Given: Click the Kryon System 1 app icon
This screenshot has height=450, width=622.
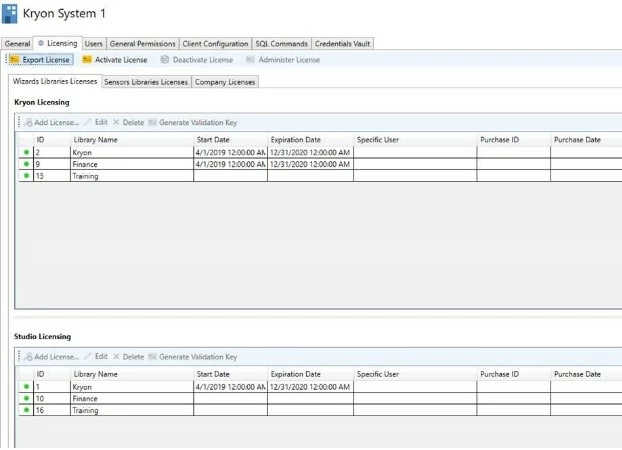Looking at the screenshot, I should pyautogui.click(x=10, y=13).
